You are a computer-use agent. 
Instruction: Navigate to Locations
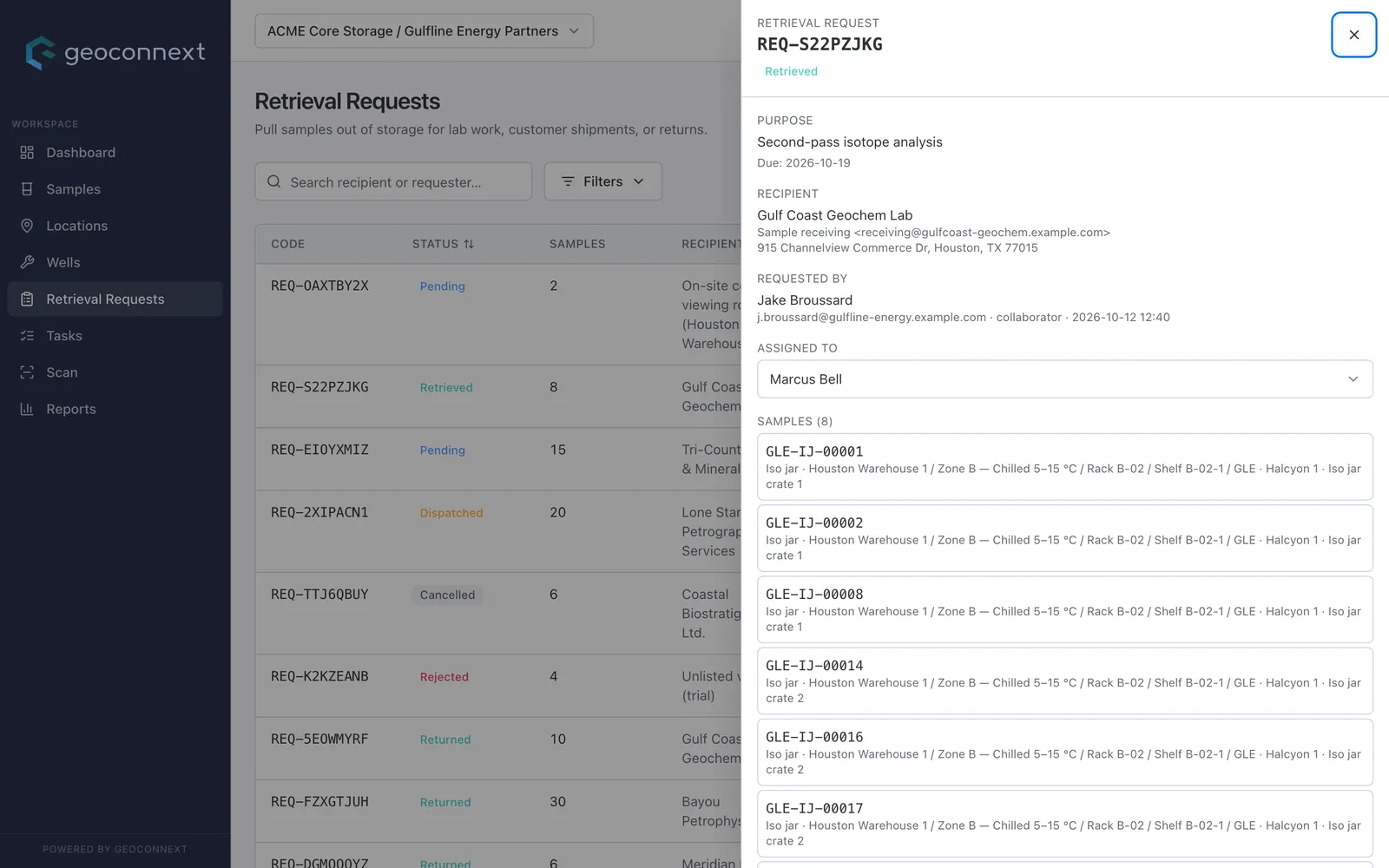pos(115,226)
